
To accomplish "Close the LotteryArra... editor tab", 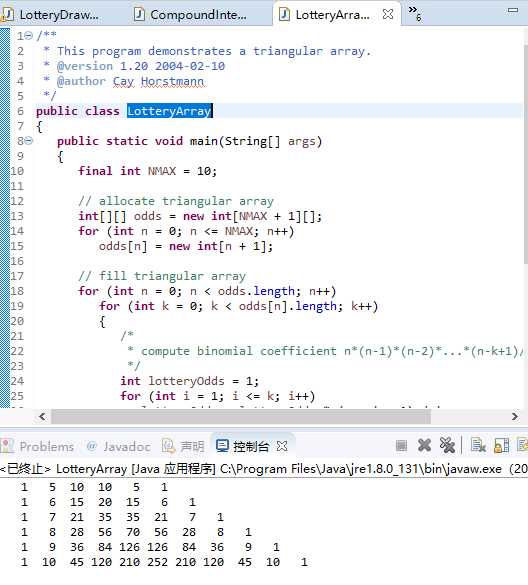I will [x=388, y=15].
